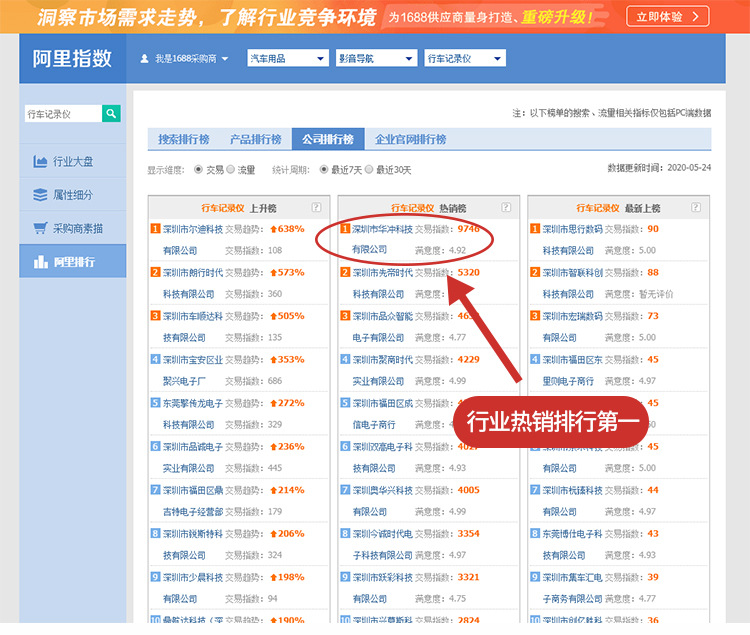The image size is (750, 635).
Task: Open 行业大盘 chart icon in sidebar
Action: coord(40,162)
